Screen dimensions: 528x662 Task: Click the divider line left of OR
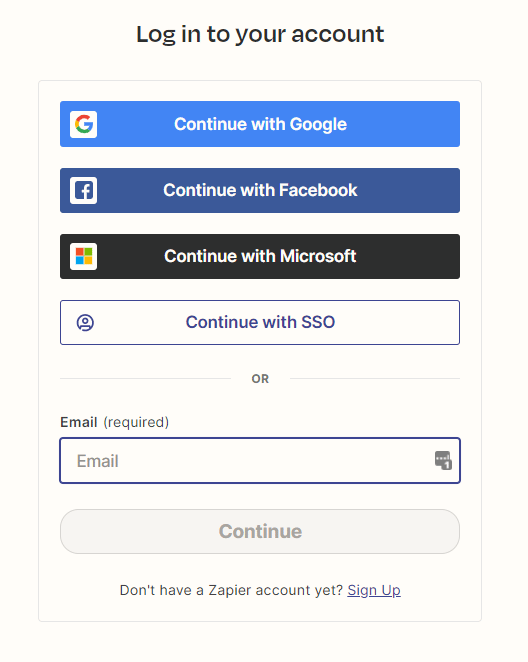point(145,379)
